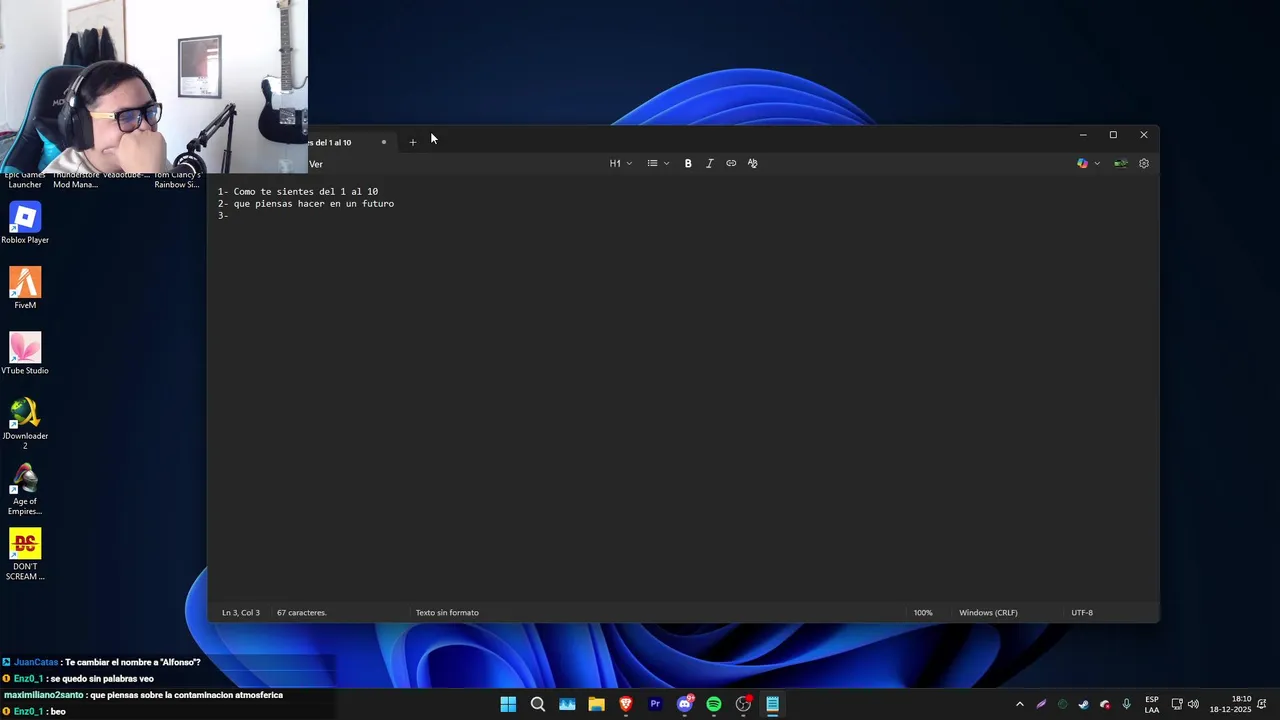The image size is (1280, 720).
Task: Open Brave browser from taskbar
Action: tap(626, 704)
